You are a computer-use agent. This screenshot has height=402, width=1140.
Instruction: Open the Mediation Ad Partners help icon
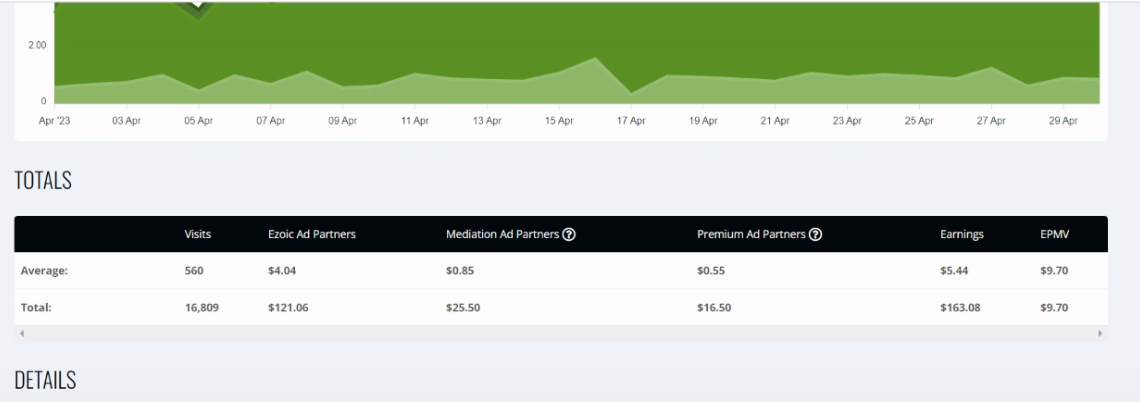tap(569, 234)
